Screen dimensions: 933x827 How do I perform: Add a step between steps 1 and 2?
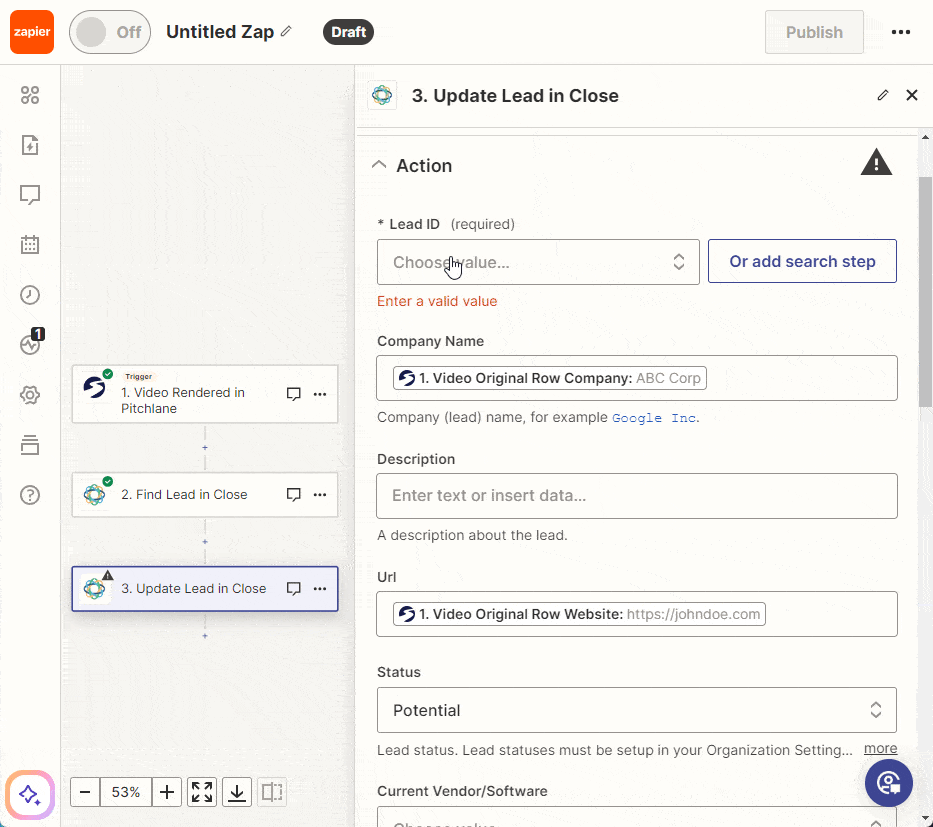pyautogui.click(x=205, y=447)
